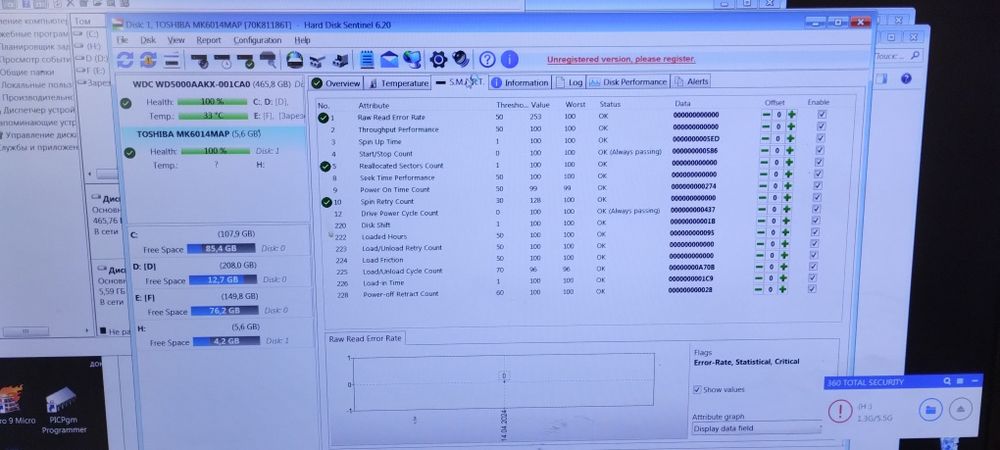Image resolution: width=1000 pixels, height=450 pixels.
Task: Open the surface test disc icon
Action: tap(294, 61)
